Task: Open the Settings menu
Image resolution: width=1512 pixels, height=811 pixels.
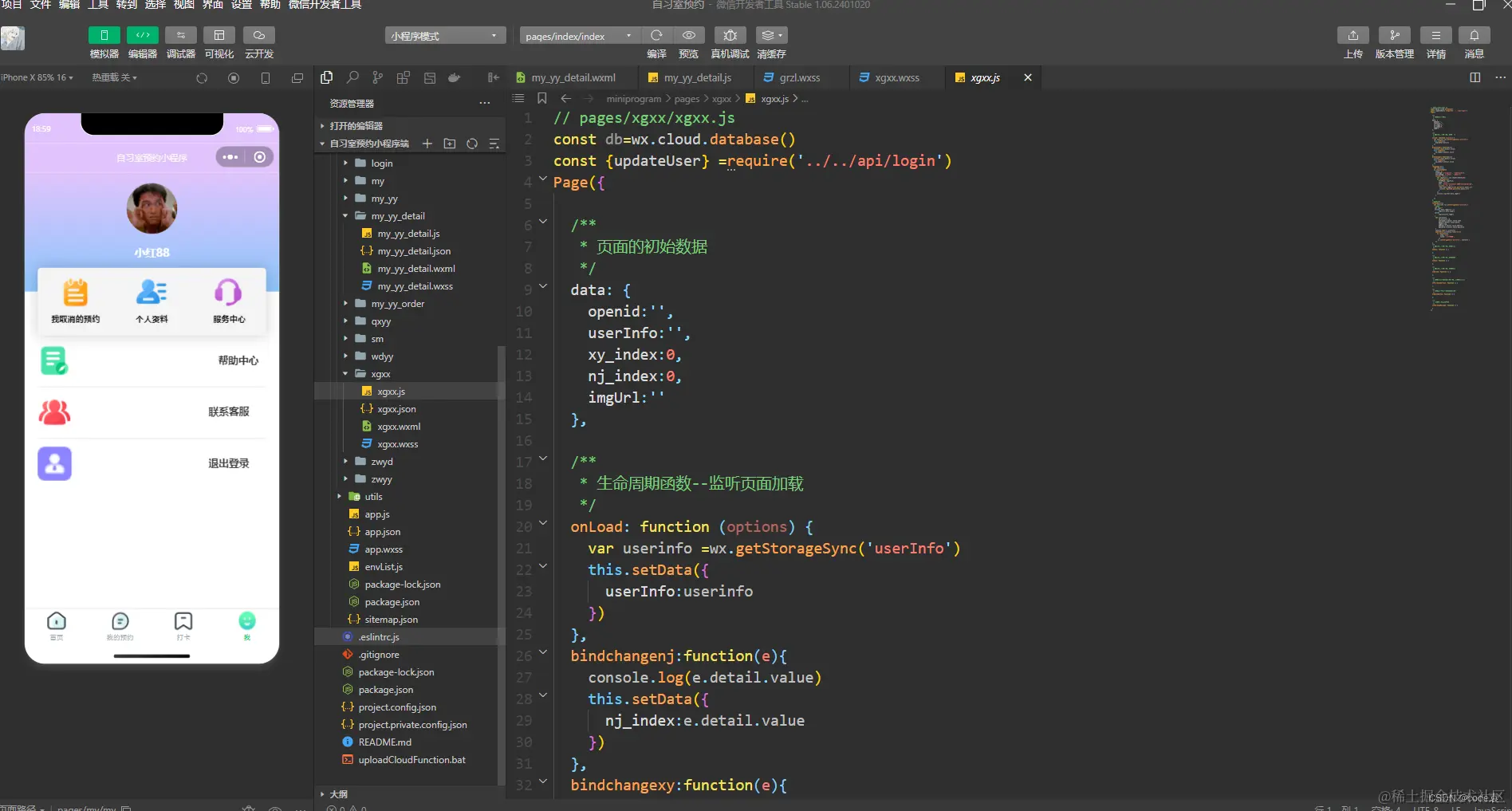Action: pos(242,5)
